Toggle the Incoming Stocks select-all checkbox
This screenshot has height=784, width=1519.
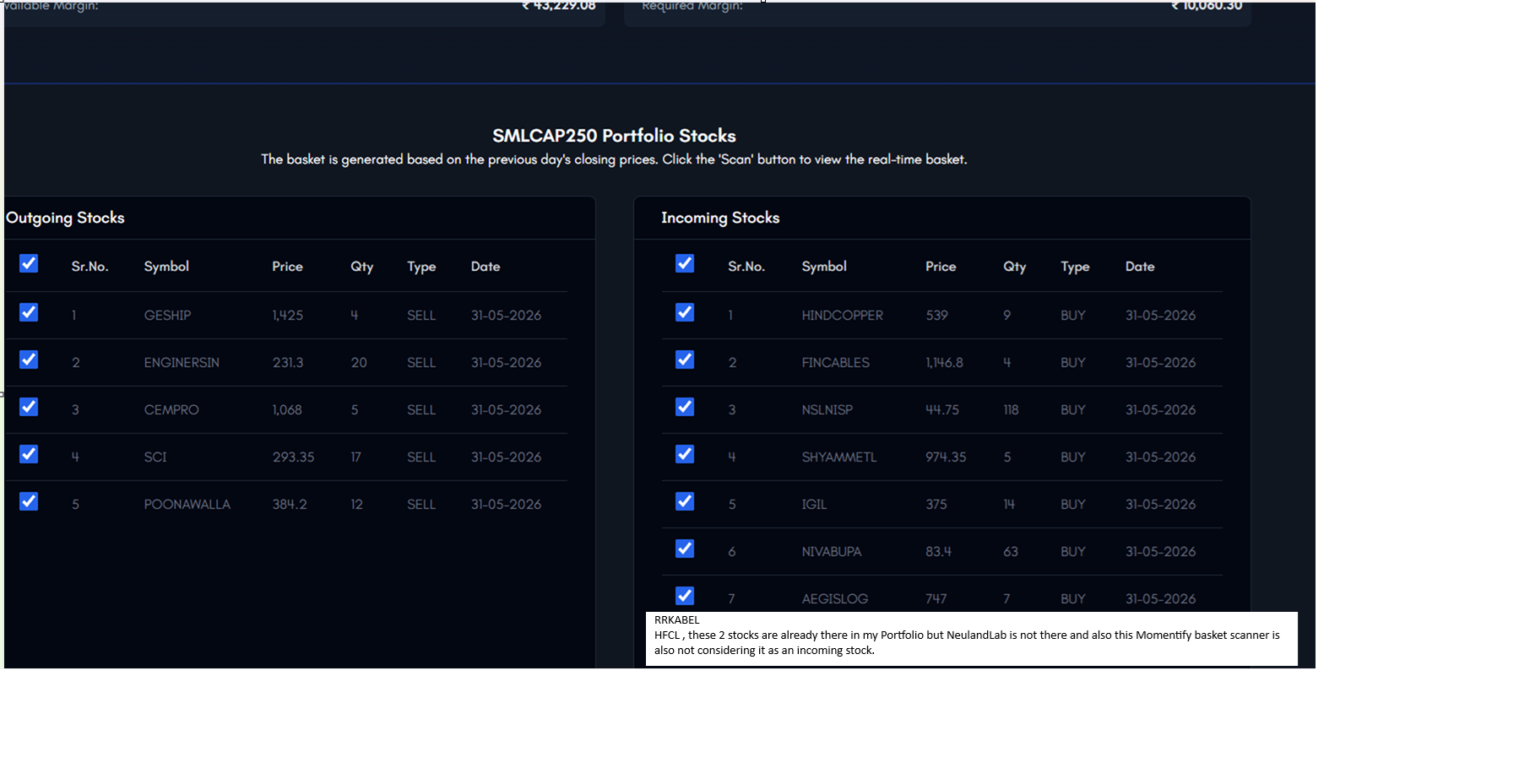pyautogui.click(x=685, y=263)
